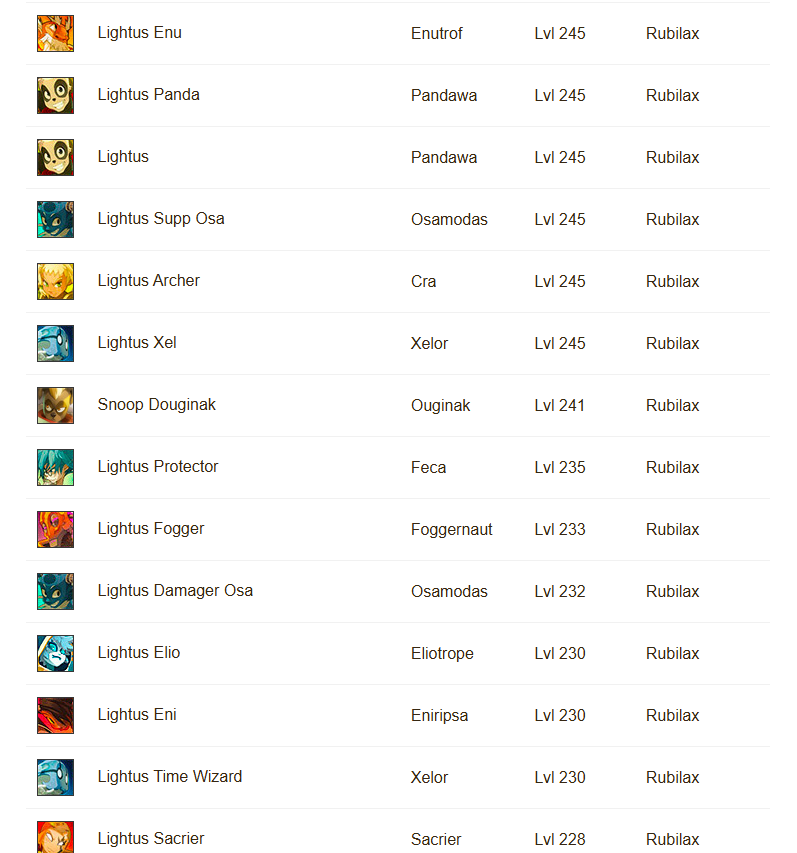The width and height of the screenshot is (797, 853).
Task: Select the Lightus Protector Feca avatar icon
Action: (x=55, y=467)
